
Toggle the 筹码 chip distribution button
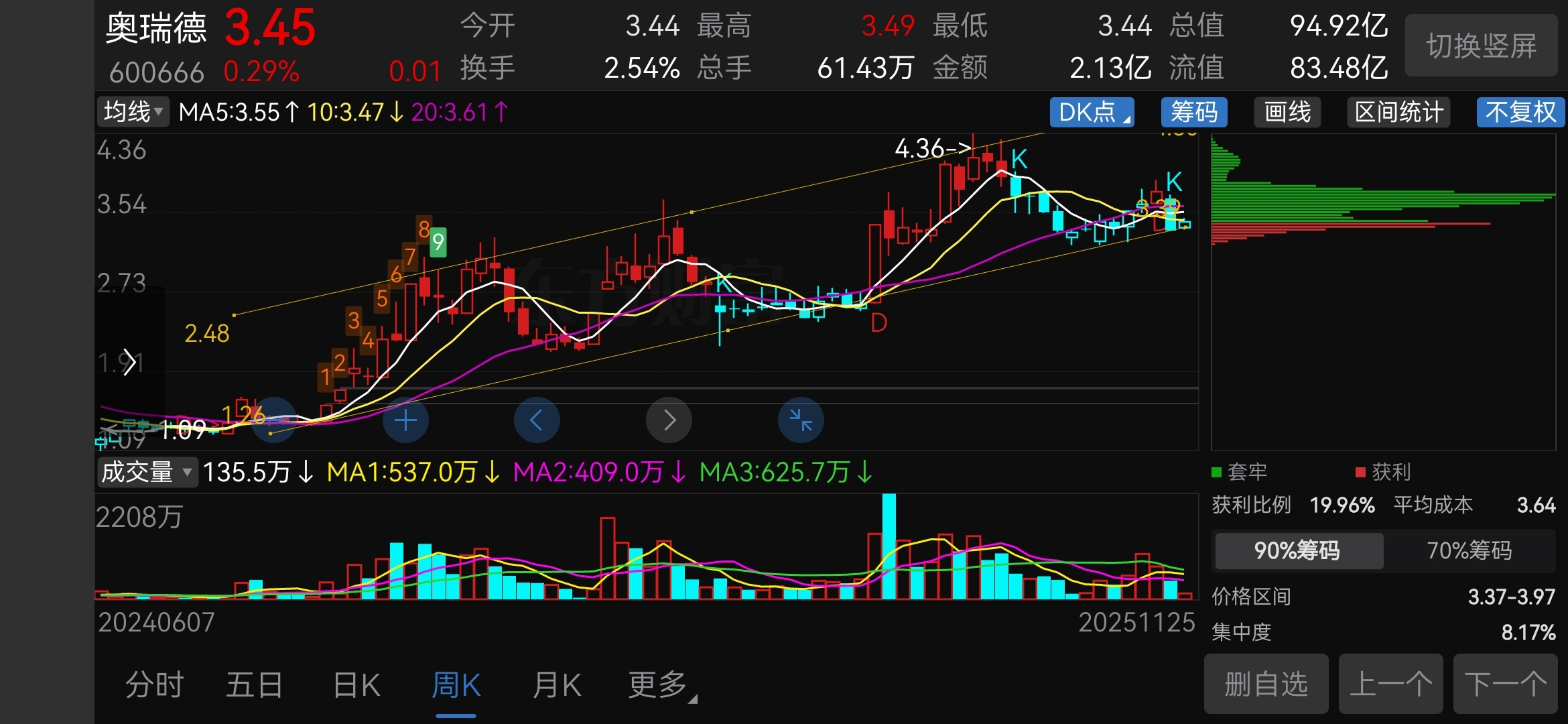pos(1193,112)
